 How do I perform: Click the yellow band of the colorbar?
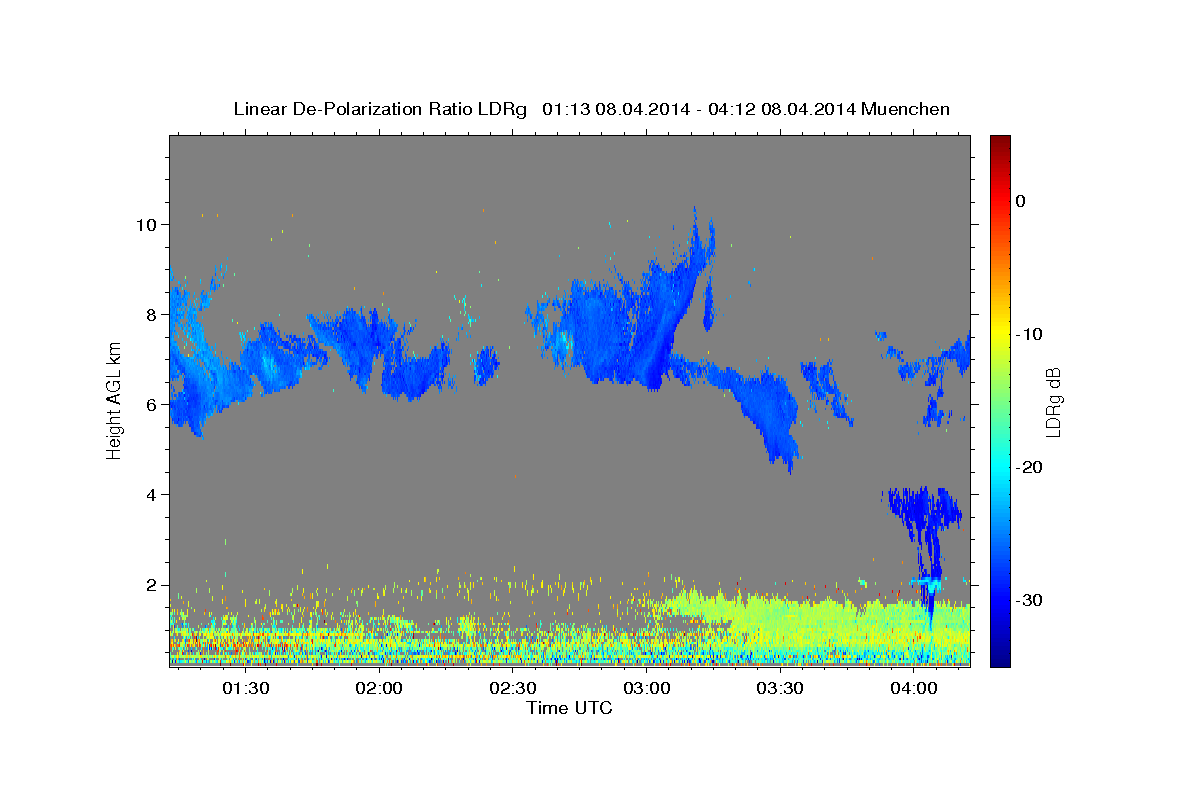(999, 332)
